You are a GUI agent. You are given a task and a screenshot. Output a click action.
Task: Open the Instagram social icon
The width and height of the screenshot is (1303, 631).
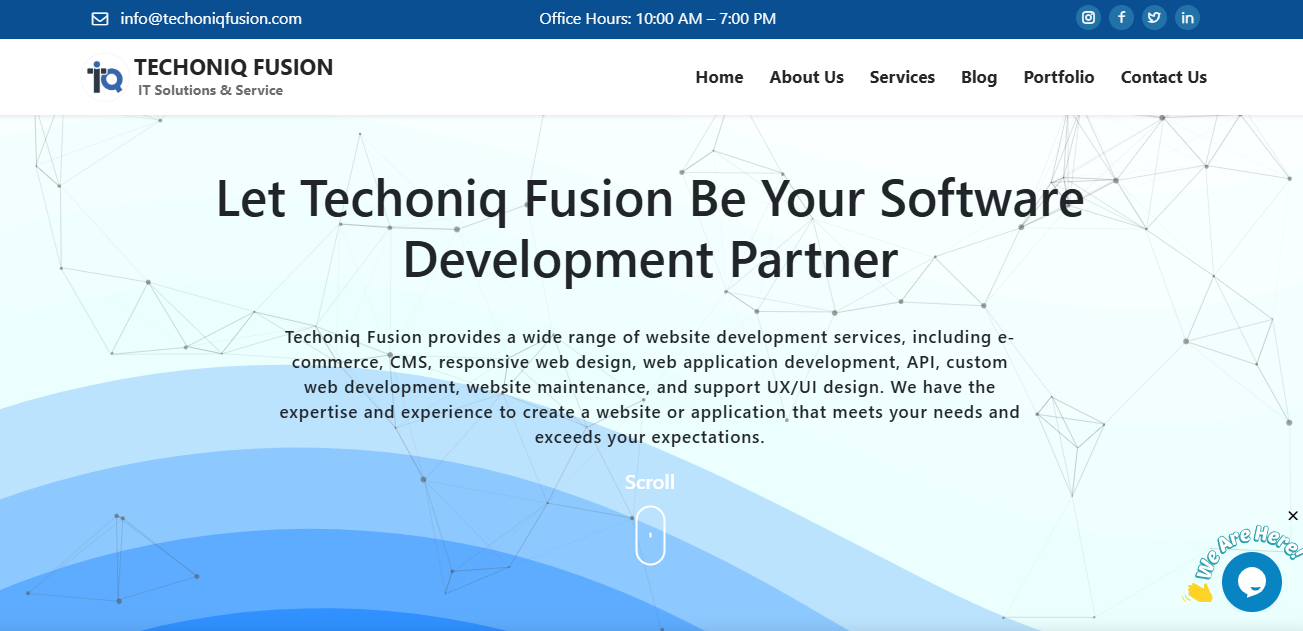[1088, 18]
